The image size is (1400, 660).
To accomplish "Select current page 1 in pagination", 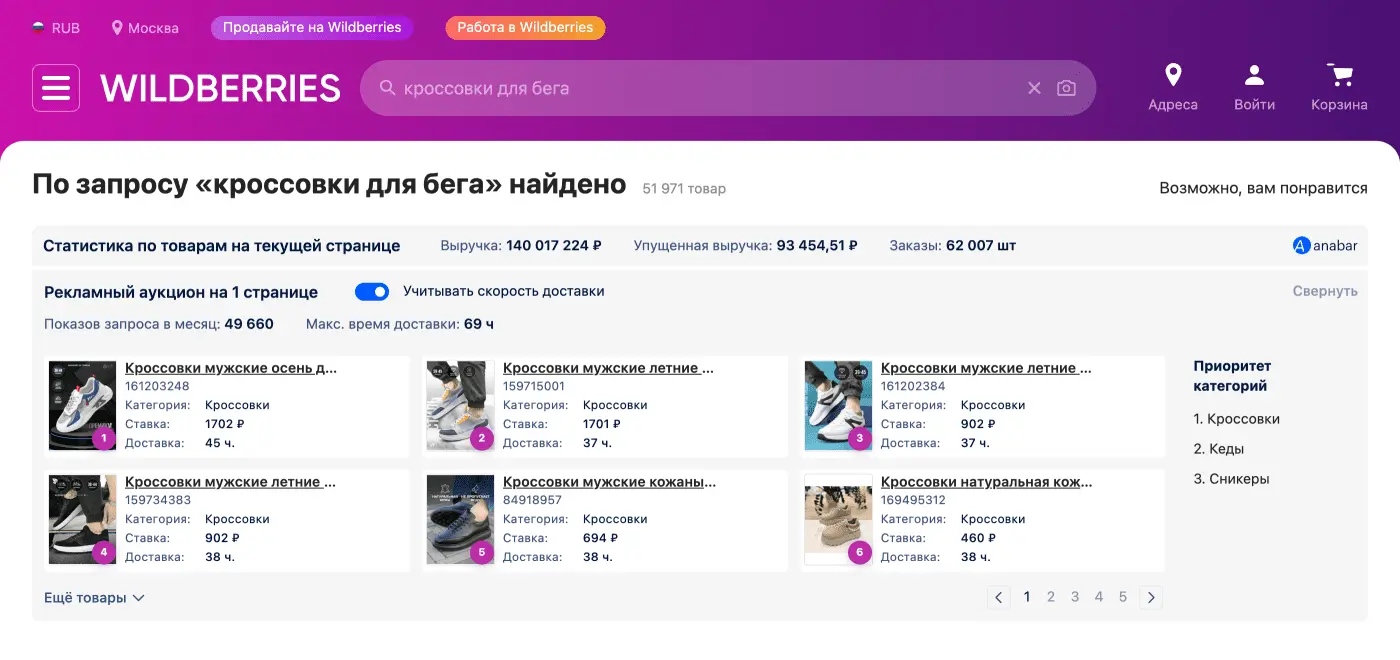I will 1027,597.
